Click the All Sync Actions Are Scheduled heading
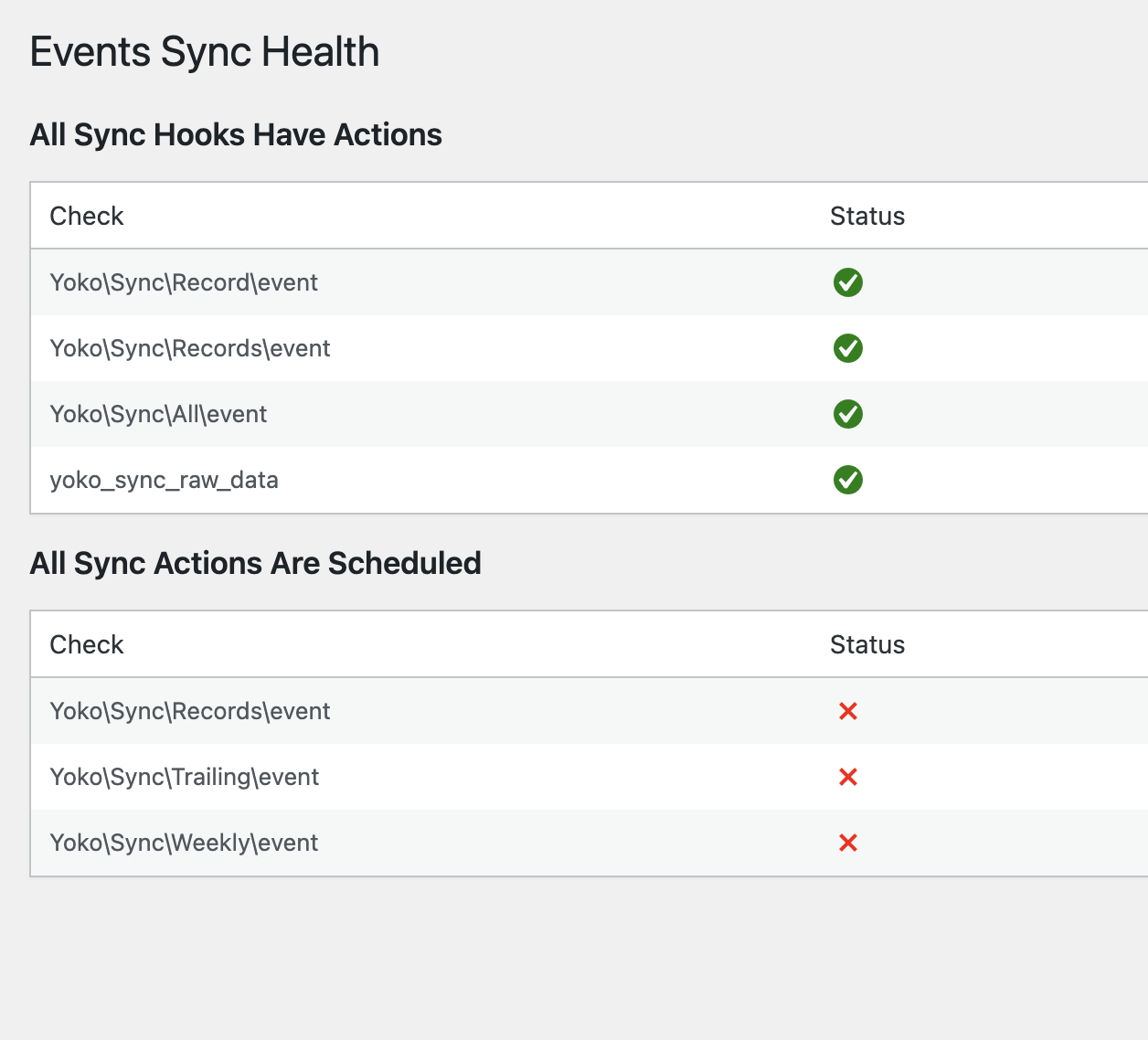 coord(255,564)
